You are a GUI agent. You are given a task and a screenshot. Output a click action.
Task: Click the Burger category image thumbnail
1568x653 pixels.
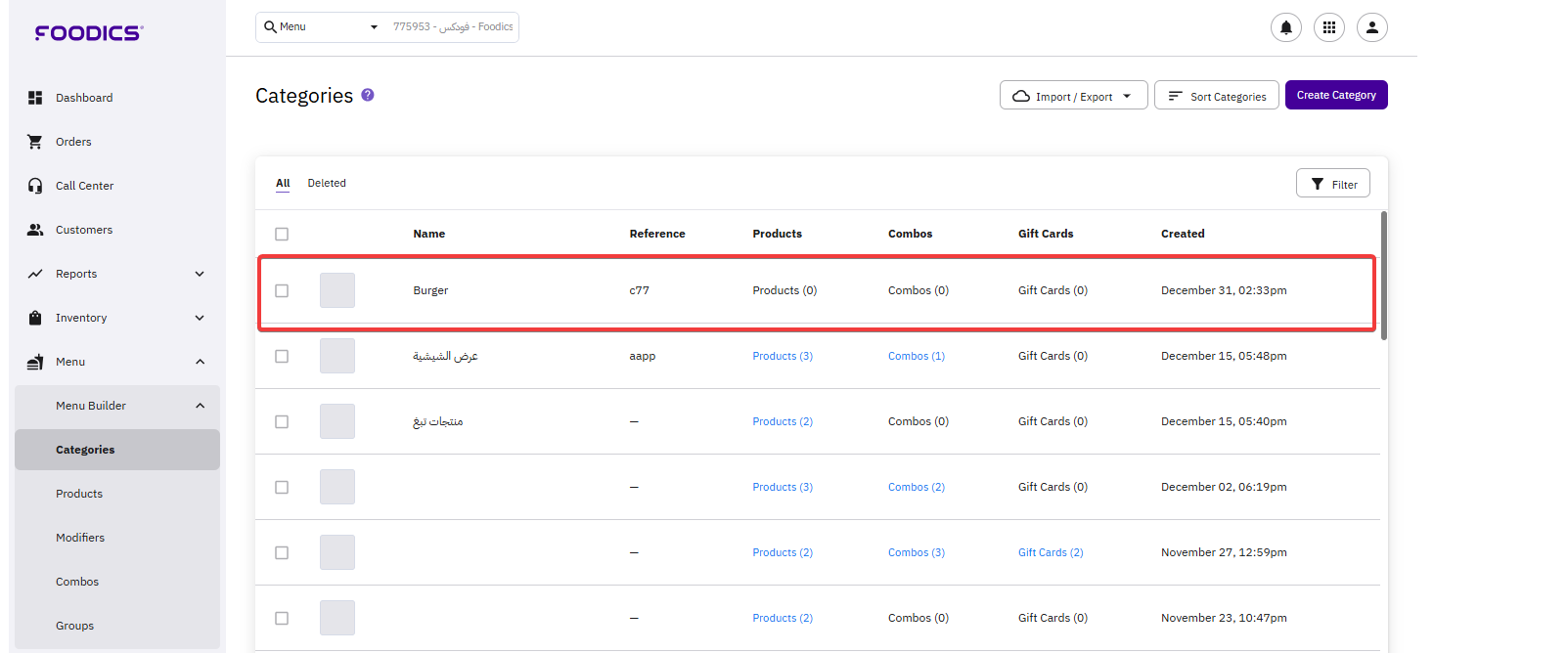[337, 290]
